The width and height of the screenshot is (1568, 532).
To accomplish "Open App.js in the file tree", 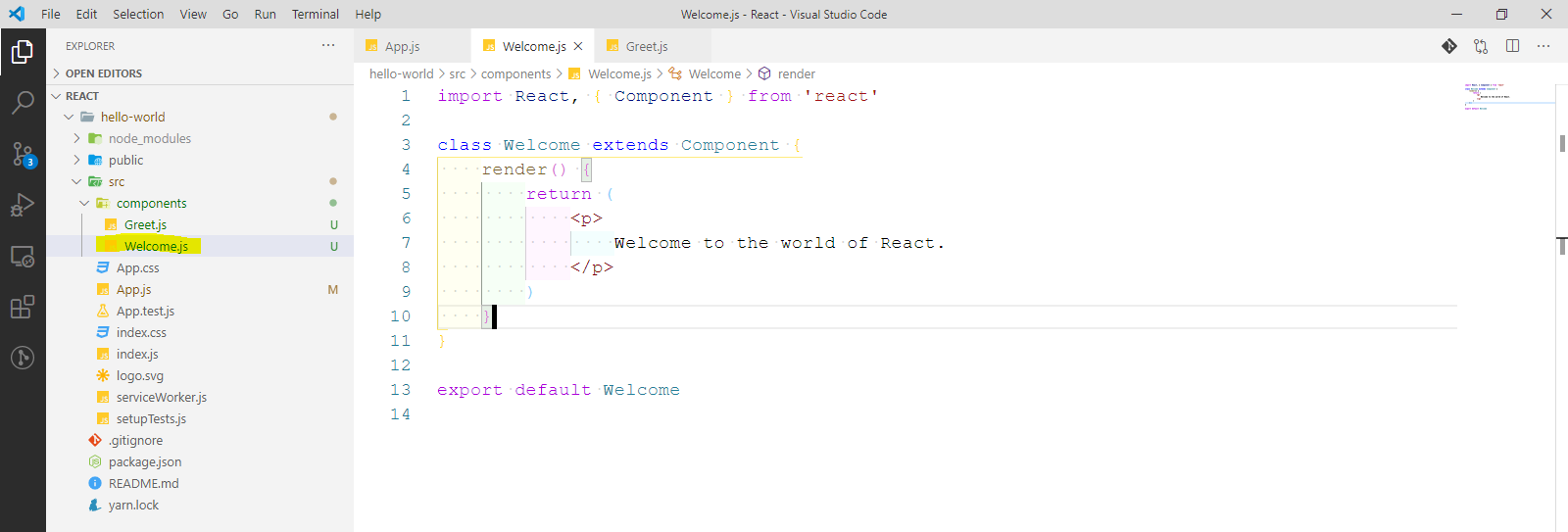I will pos(200,289).
